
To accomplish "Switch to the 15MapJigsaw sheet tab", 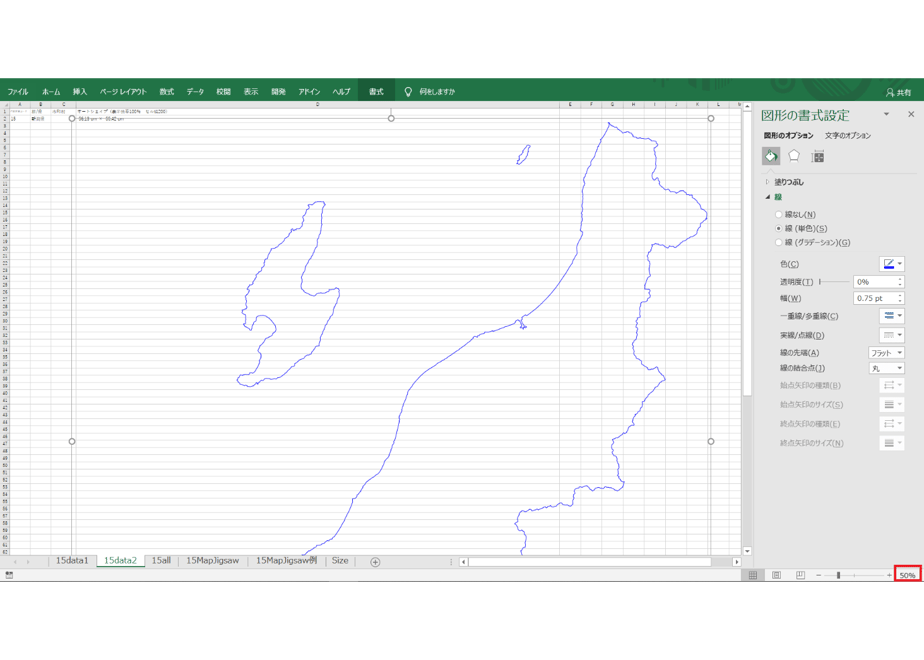I will pyautogui.click(x=213, y=561).
